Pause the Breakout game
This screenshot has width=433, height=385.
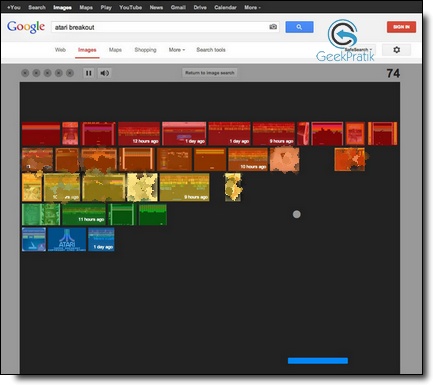(x=89, y=73)
